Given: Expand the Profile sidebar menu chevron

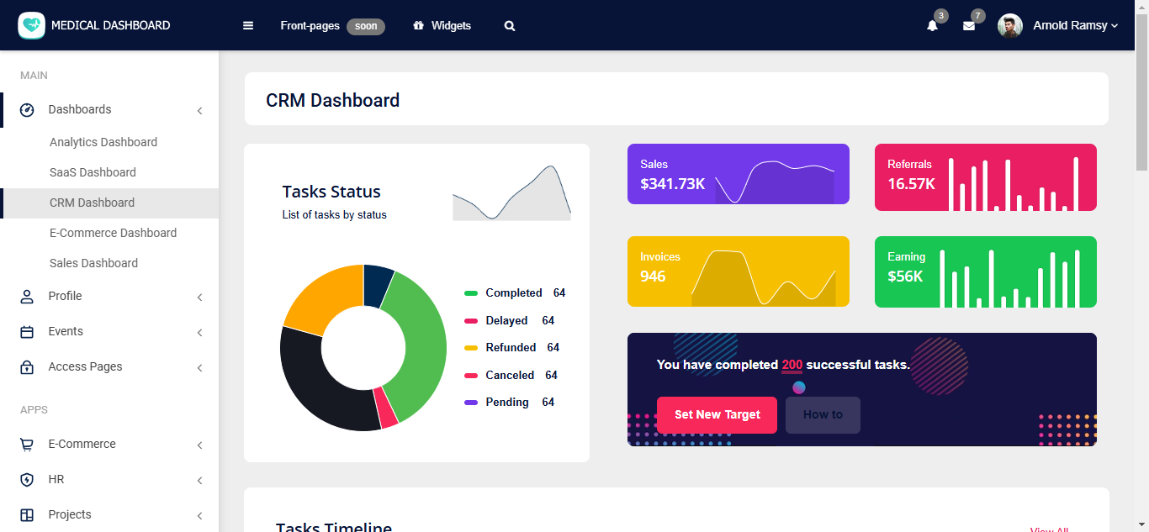Looking at the screenshot, I should (x=200, y=297).
